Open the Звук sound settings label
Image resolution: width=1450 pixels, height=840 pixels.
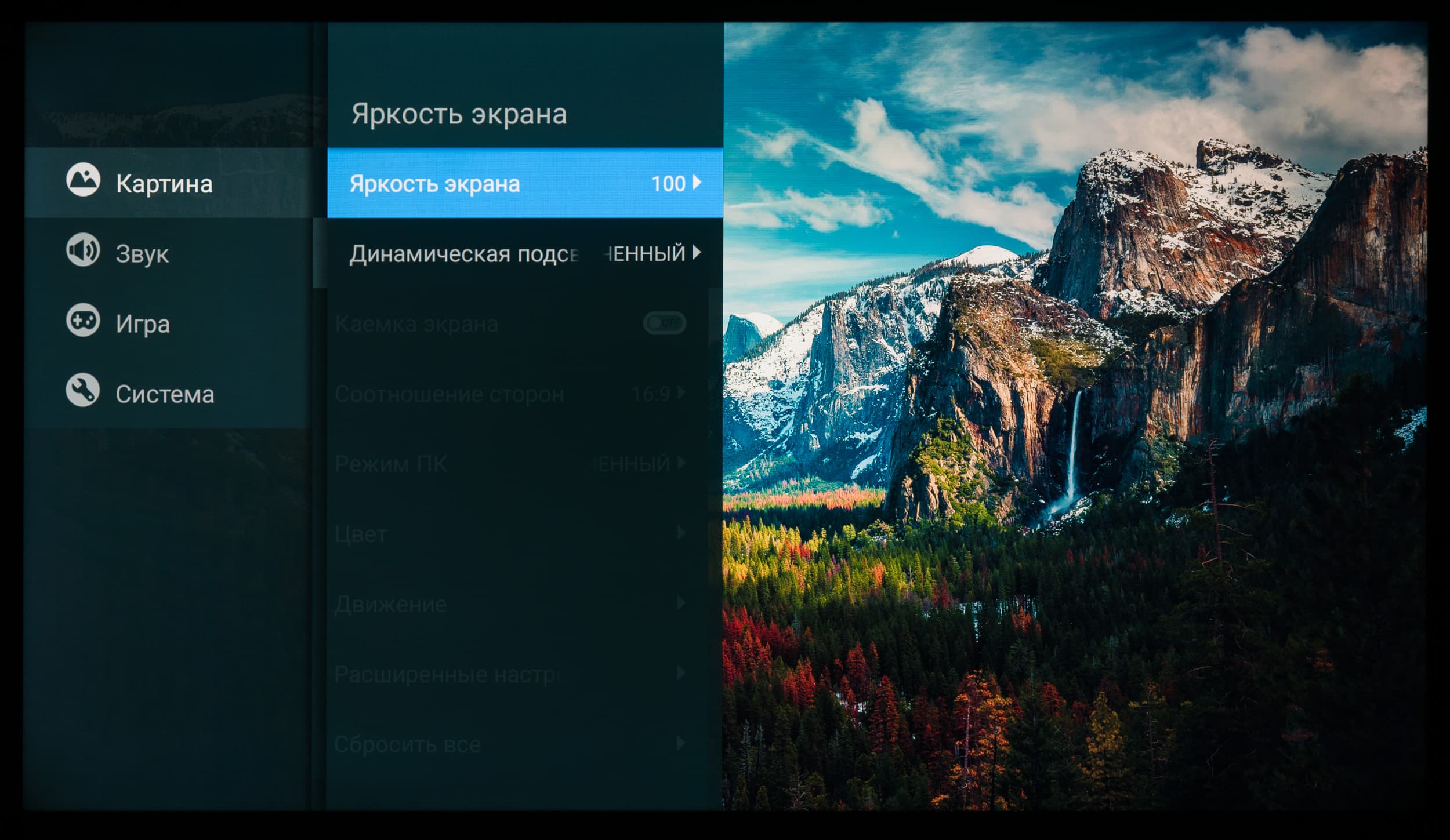[142, 254]
